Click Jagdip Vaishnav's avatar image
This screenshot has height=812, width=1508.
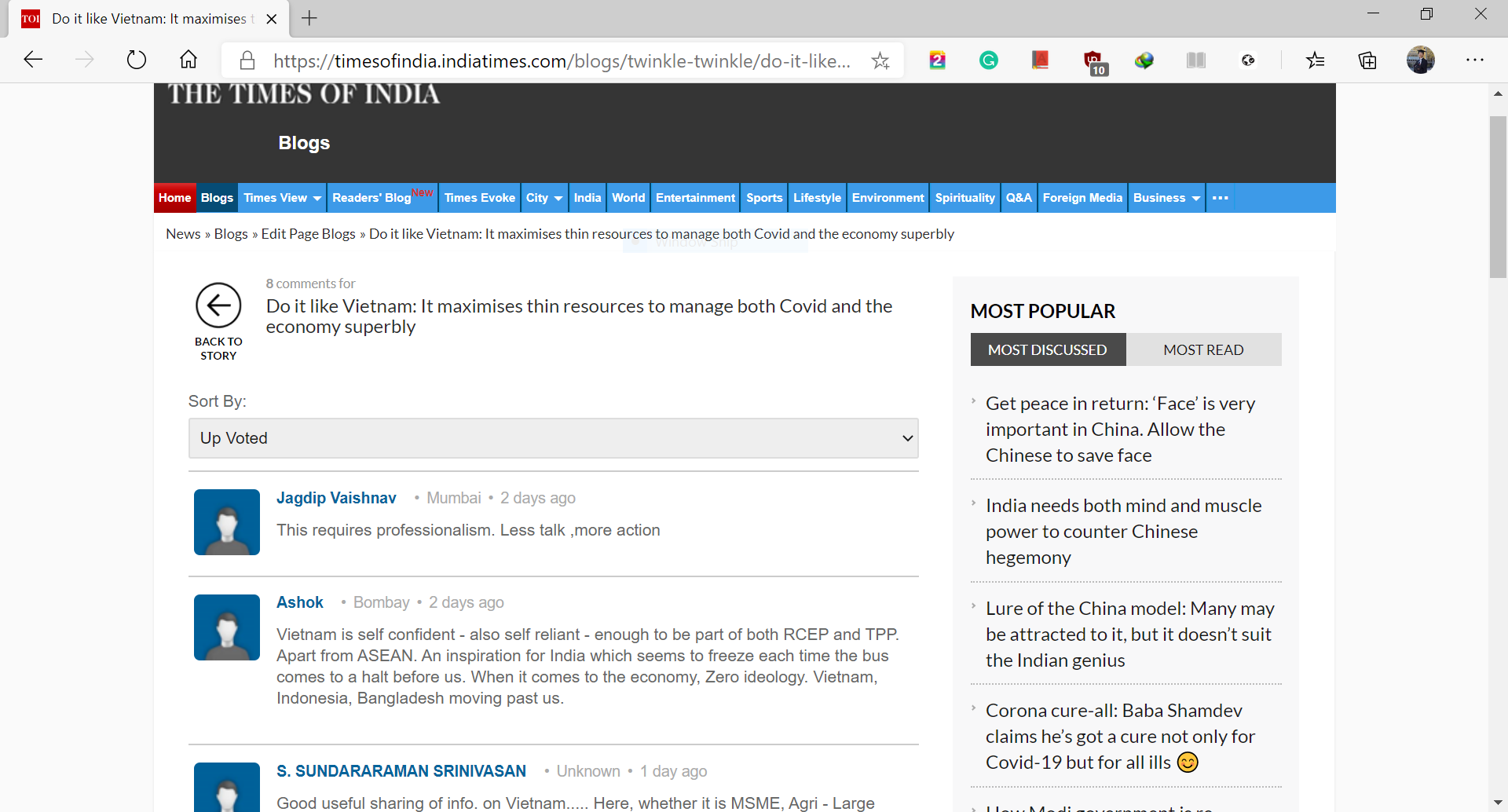point(227,522)
